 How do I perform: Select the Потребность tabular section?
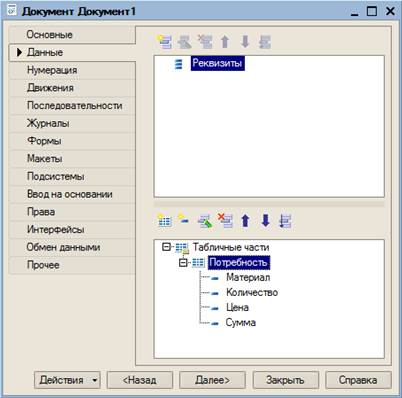click(x=238, y=263)
